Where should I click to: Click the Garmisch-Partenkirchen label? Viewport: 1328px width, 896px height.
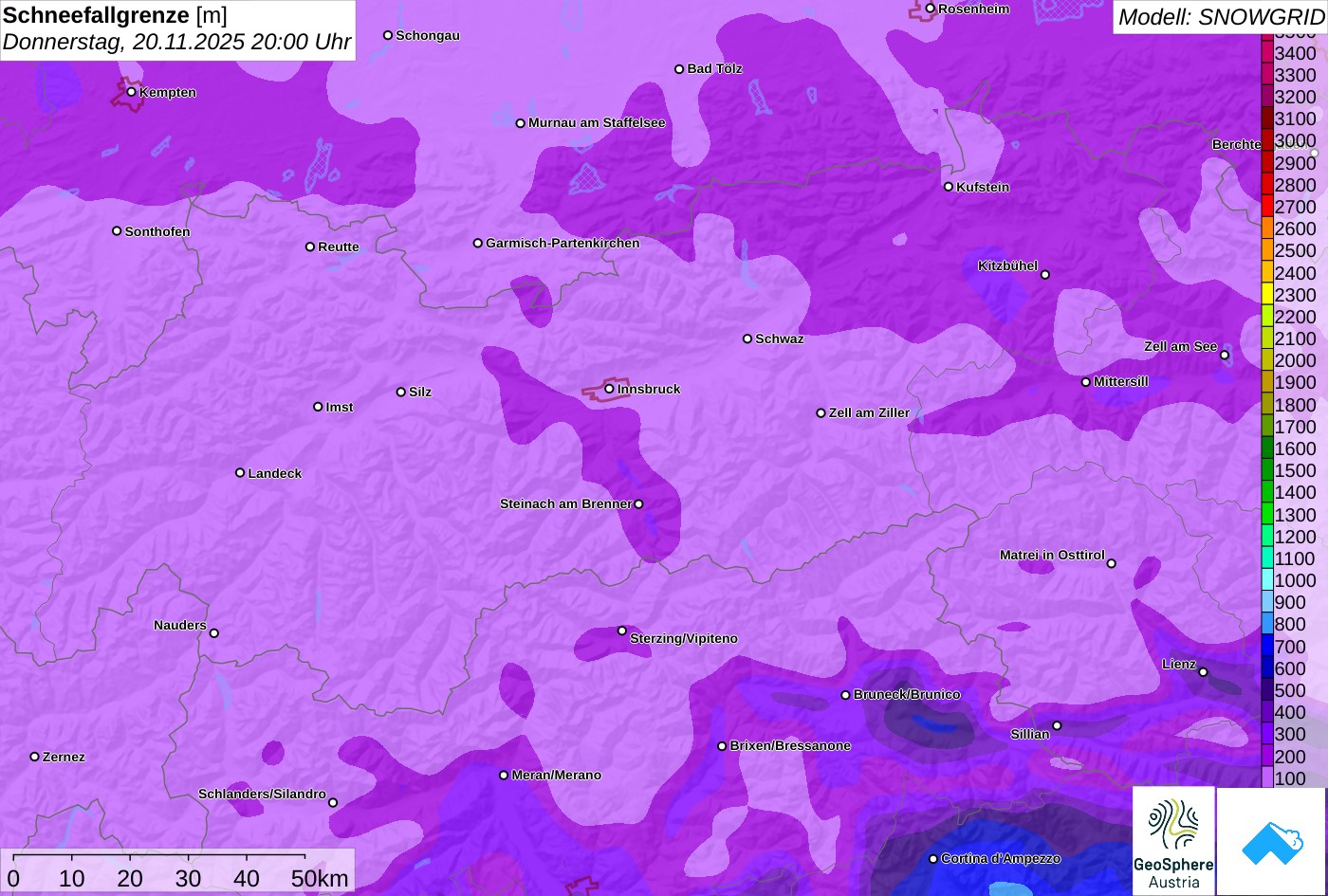[x=563, y=243]
